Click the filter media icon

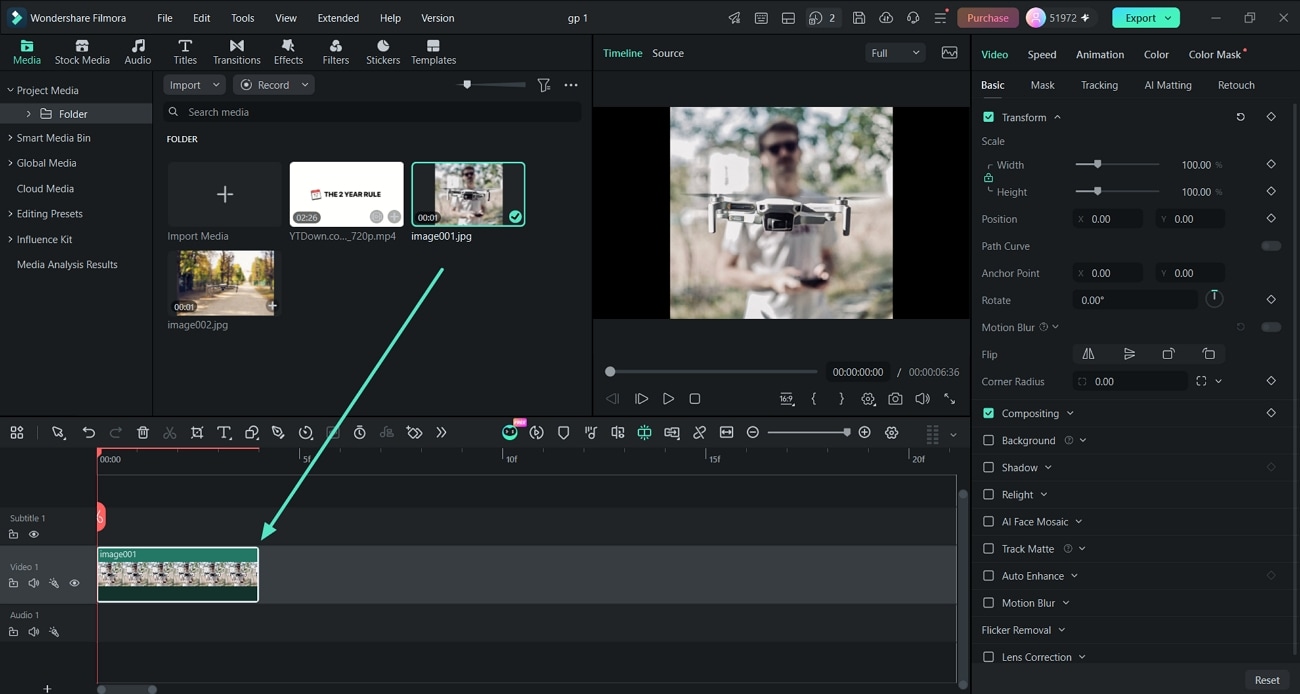pyautogui.click(x=544, y=85)
